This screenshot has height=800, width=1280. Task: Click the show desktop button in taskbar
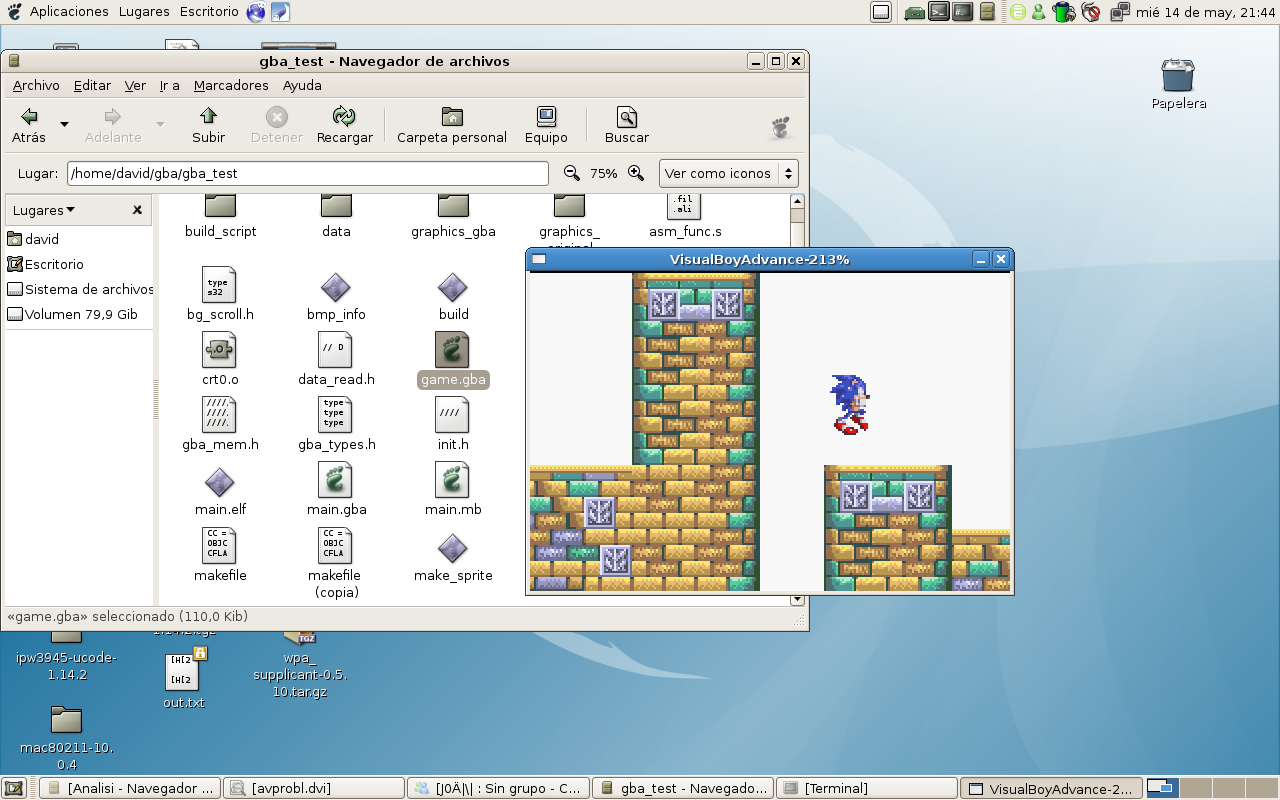click(x=14, y=788)
